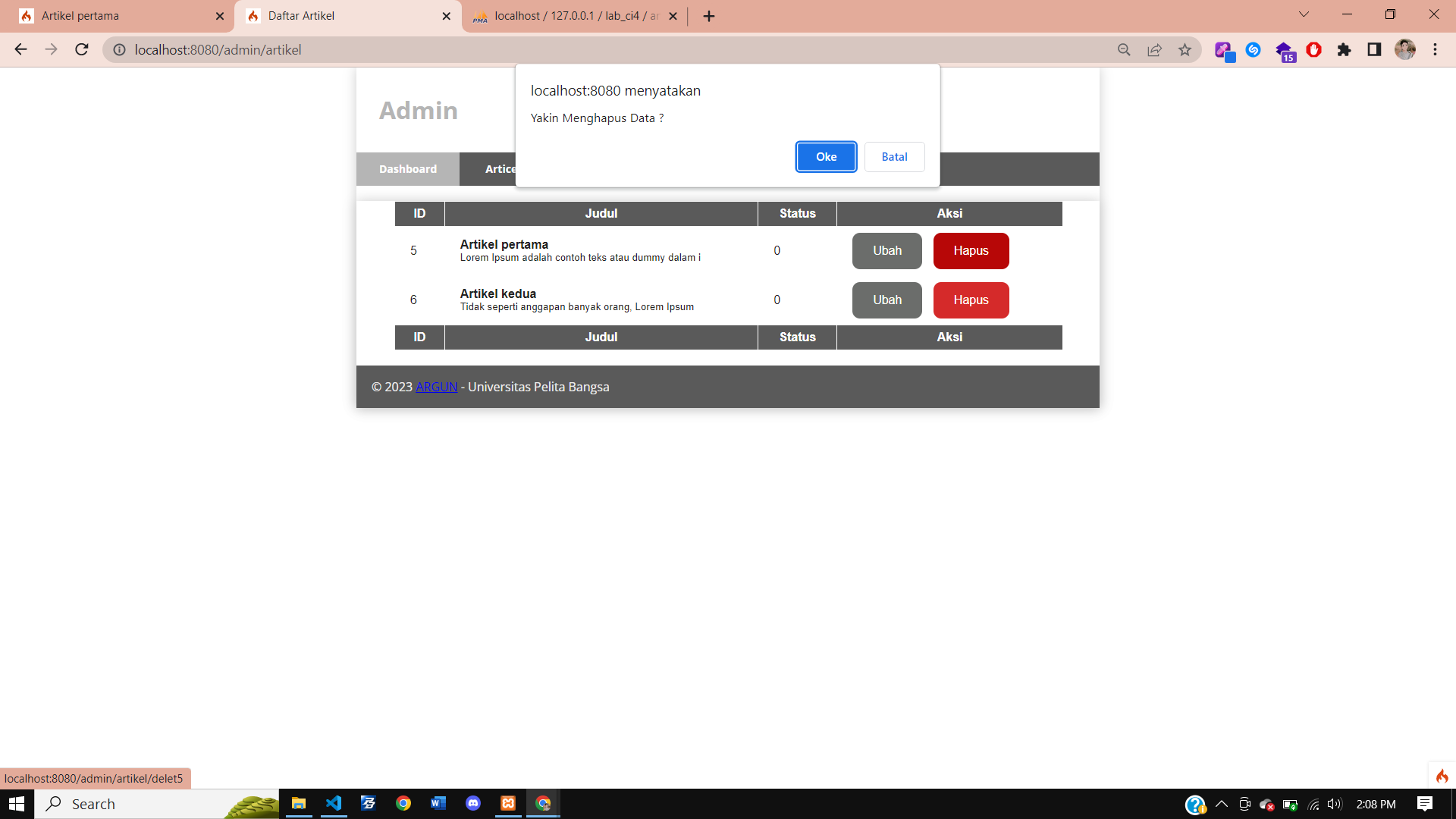Click the site information icon
This screenshot has width=1456, height=819.
click(x=119, y=50)
